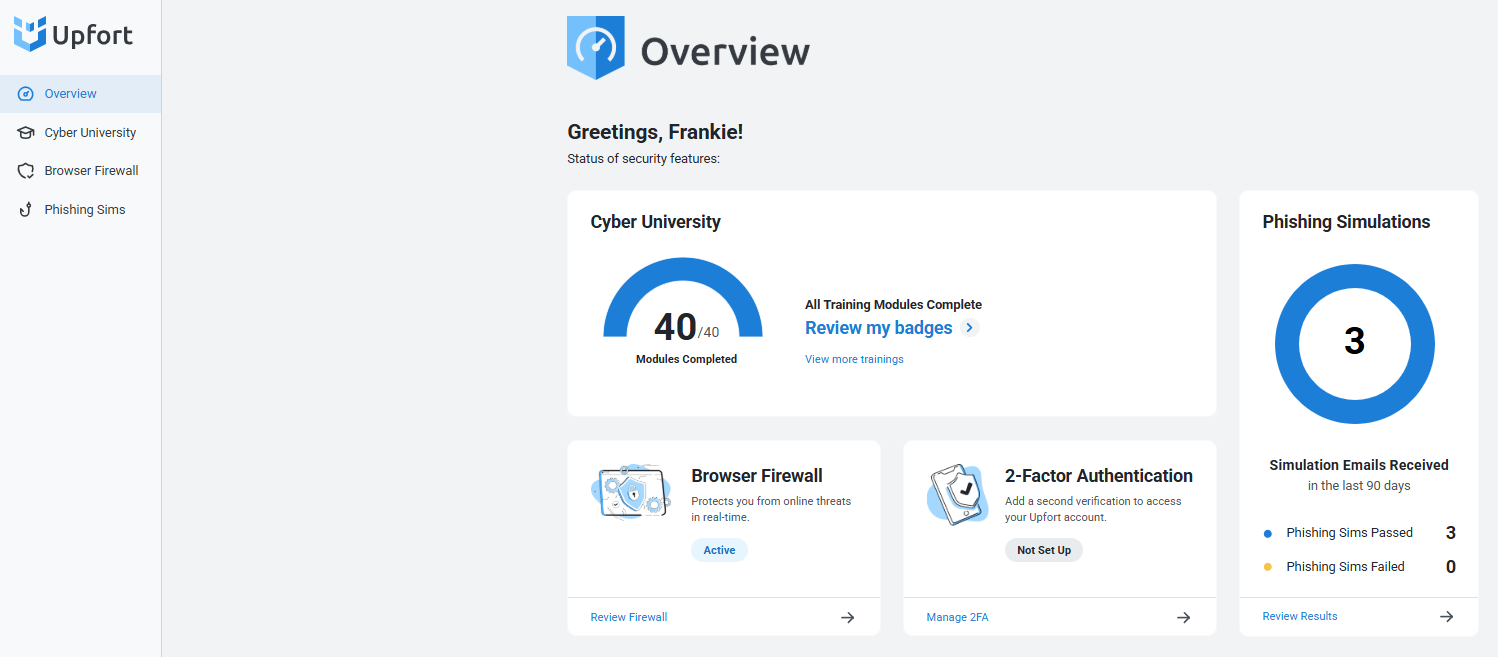Click the Phishing Simulations card heading
This screenshot has width=1498, height=657.
tap(1346, 222)
